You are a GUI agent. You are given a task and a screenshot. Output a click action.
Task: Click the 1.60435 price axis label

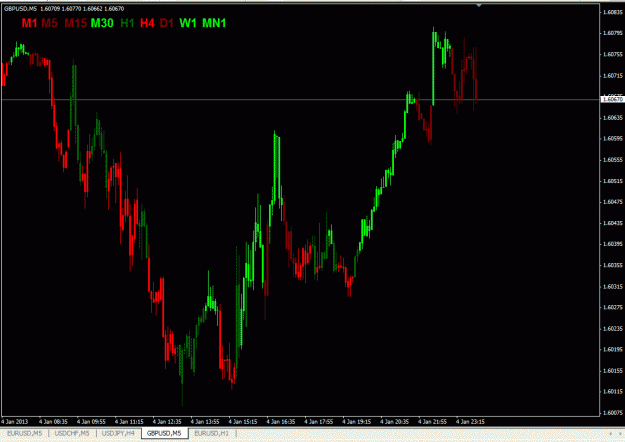(x=613, y=223)
